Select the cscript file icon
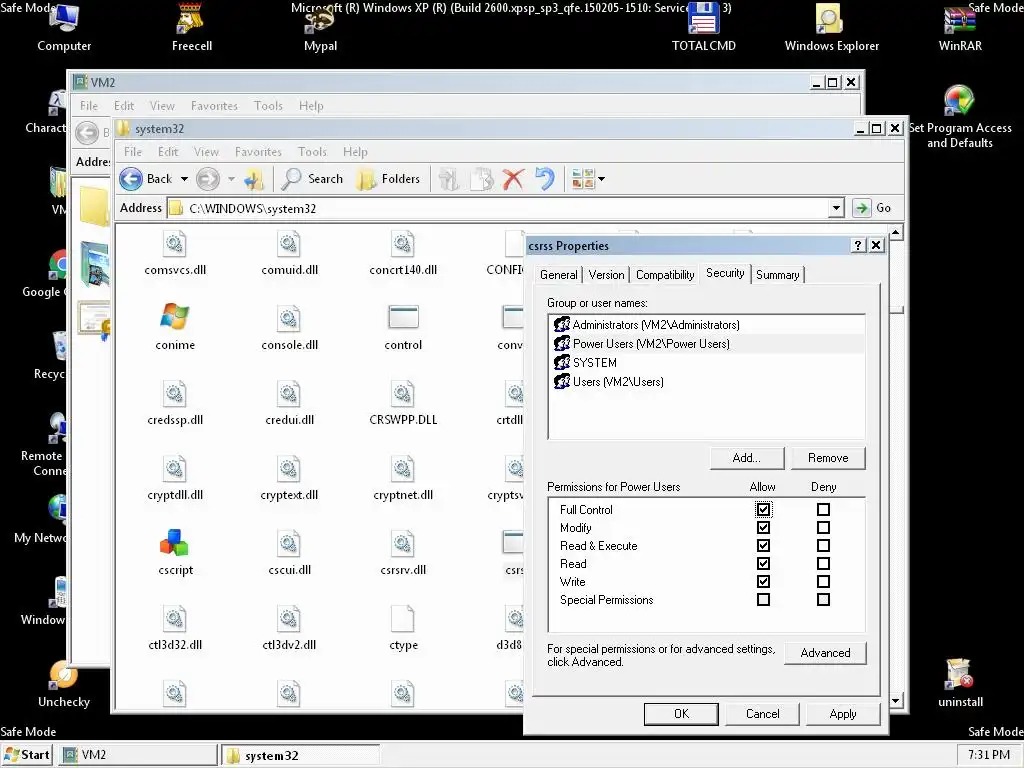This screenshot has width=1024, height=768. [174, 543]
